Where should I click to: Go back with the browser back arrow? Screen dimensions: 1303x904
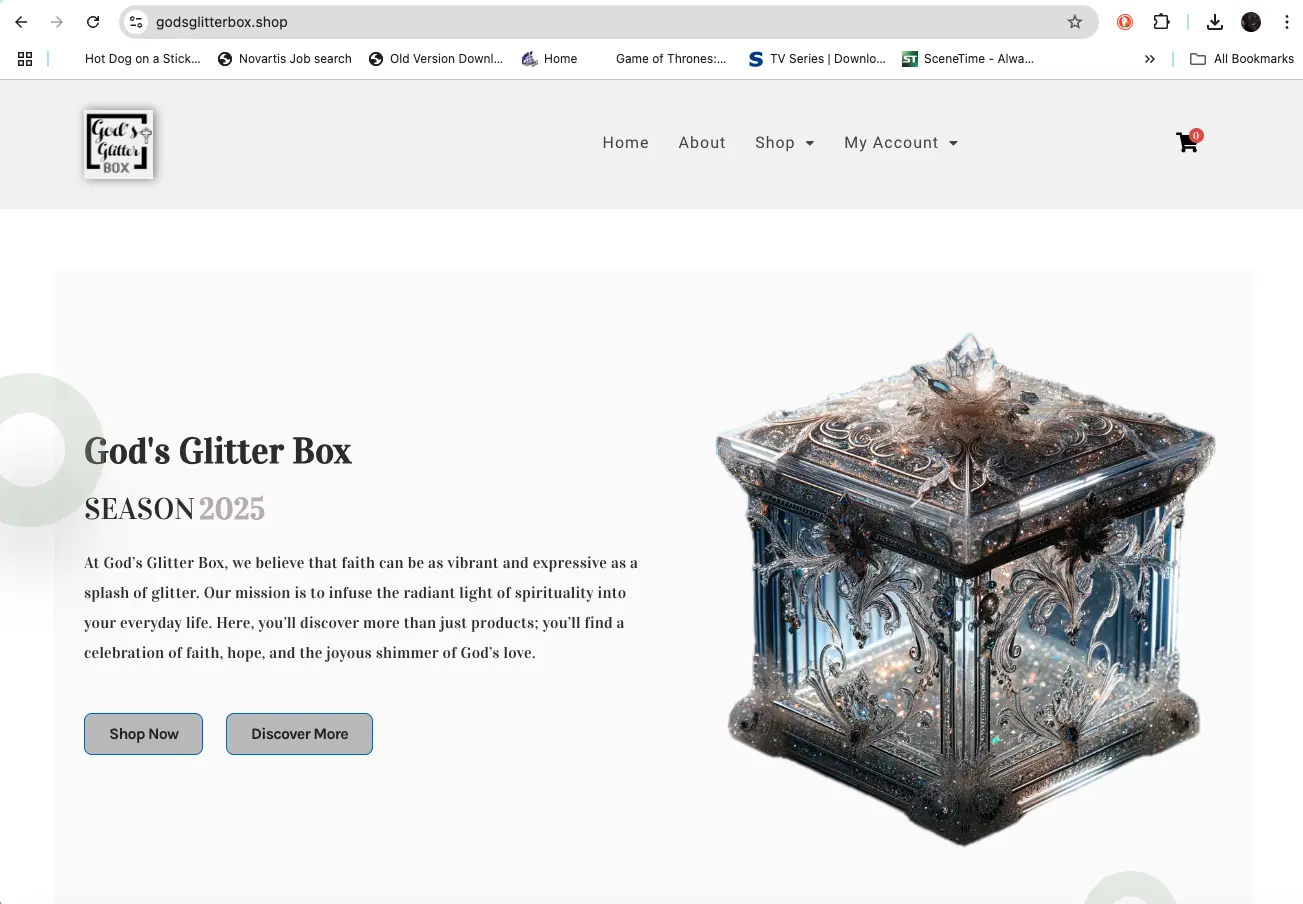(x=21, y=22)
